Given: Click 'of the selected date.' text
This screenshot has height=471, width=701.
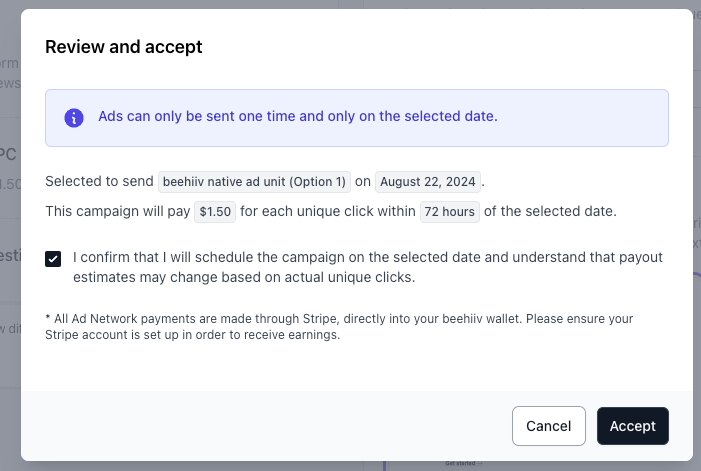Looking at the screenshot, I should (x=550, y=211).
